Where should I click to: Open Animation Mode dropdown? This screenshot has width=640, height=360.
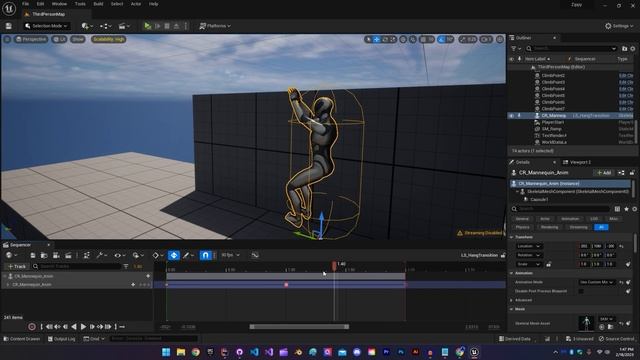click(596, 282)
